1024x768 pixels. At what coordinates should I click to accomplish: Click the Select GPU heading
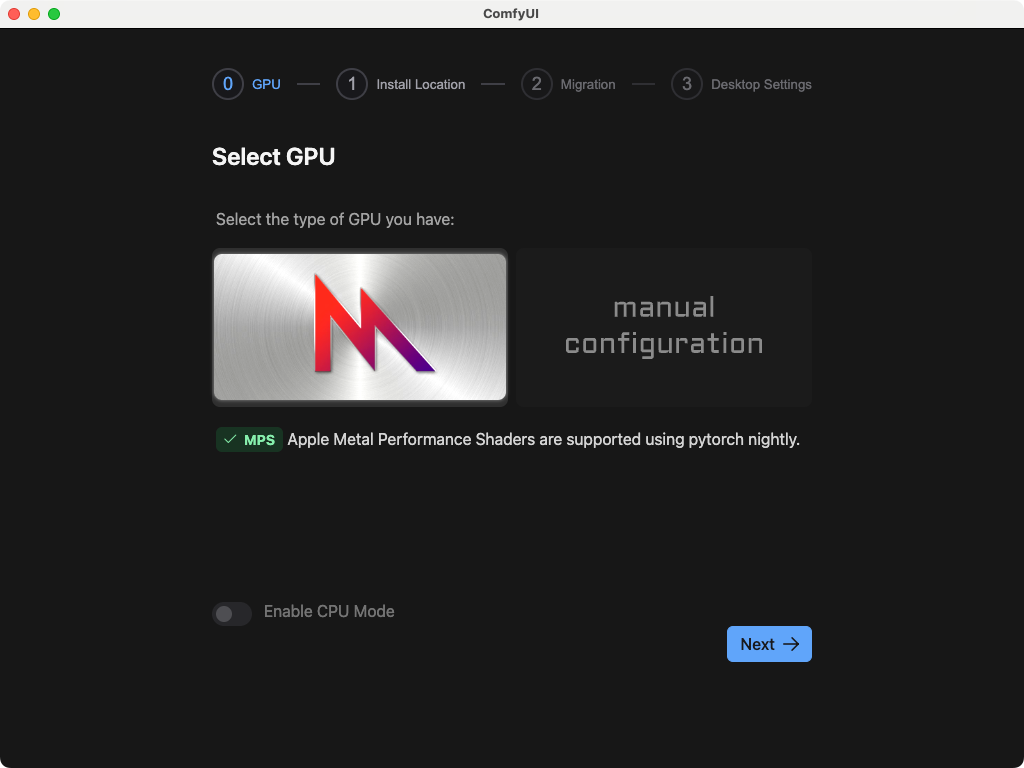tap(273, 157)
